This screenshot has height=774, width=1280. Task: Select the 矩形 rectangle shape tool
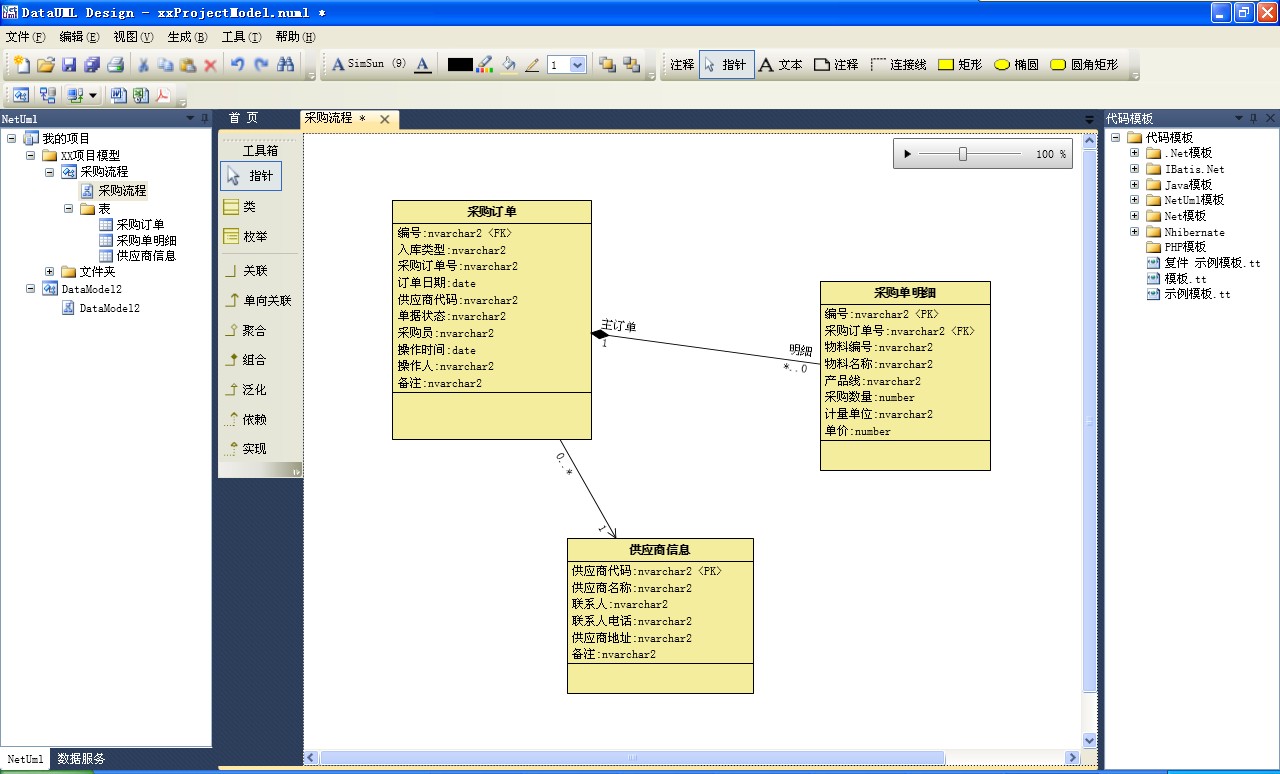[x=960, y=64]
